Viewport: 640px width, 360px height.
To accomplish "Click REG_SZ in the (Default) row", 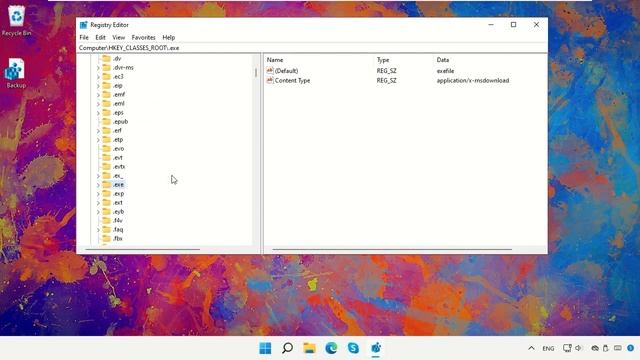I will click(387, 71).
